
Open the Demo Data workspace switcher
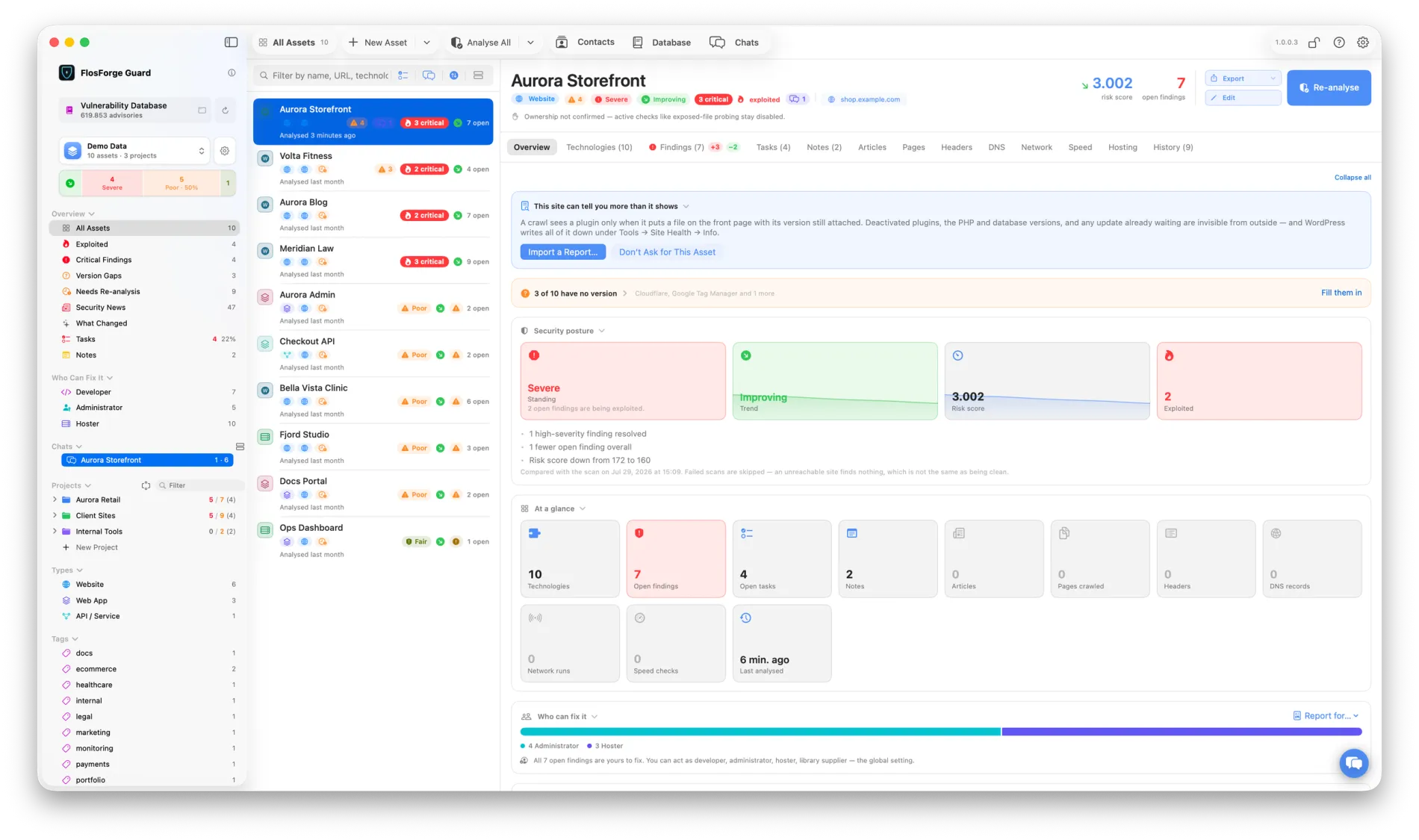[x=135, y=151]
